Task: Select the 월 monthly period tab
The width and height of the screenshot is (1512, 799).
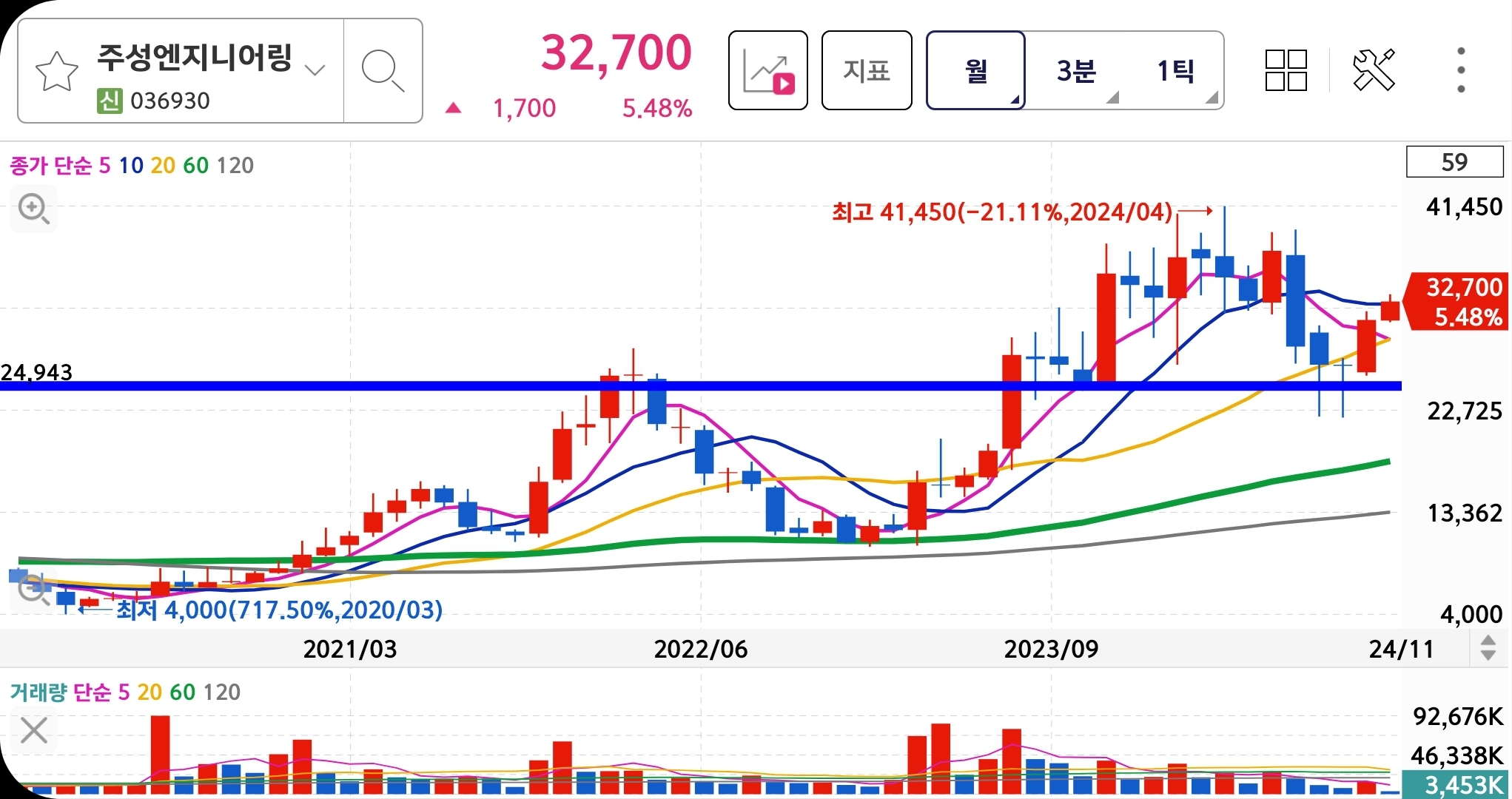Action: click(975, 71)
